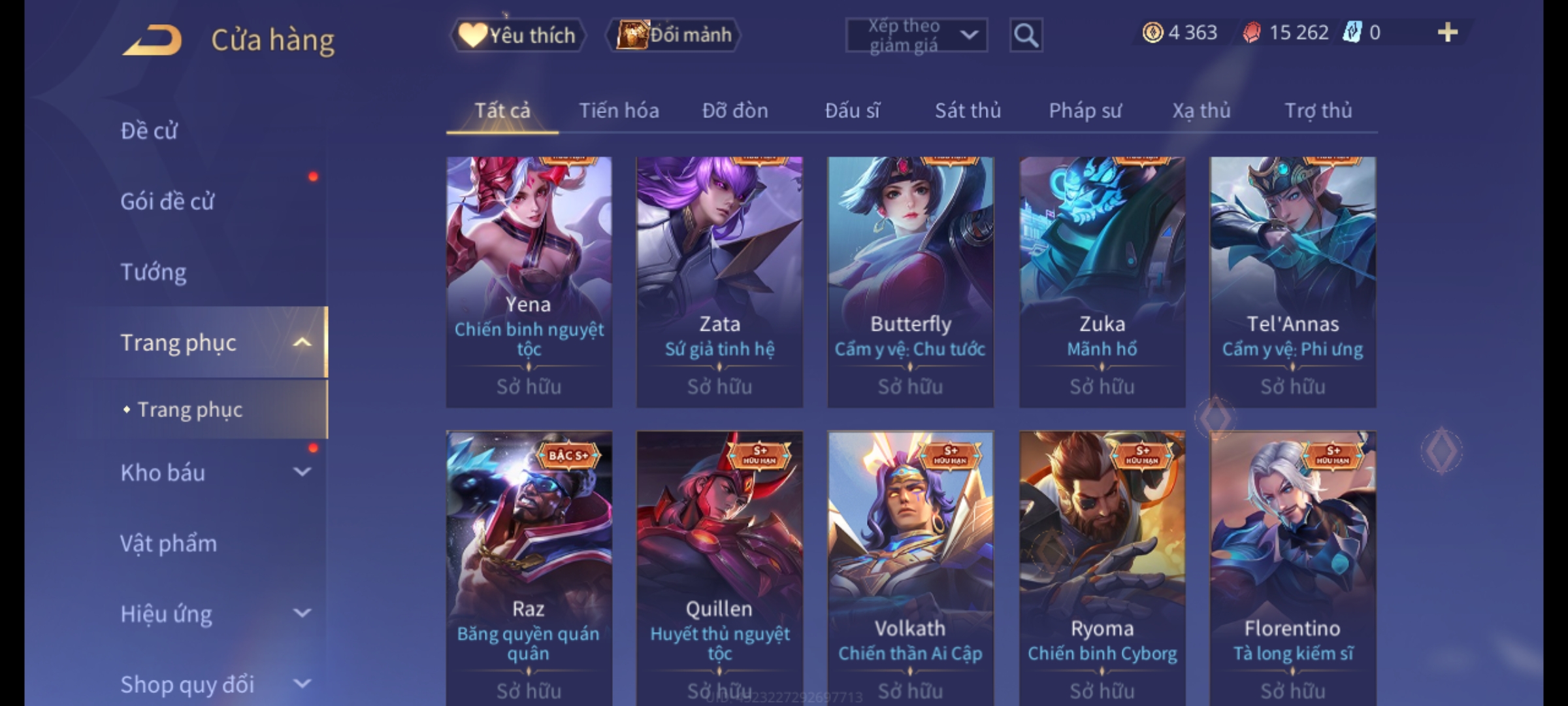Tap the red ruby currency icon
The image size is (1568, 706).
[x=1252, y=33]
